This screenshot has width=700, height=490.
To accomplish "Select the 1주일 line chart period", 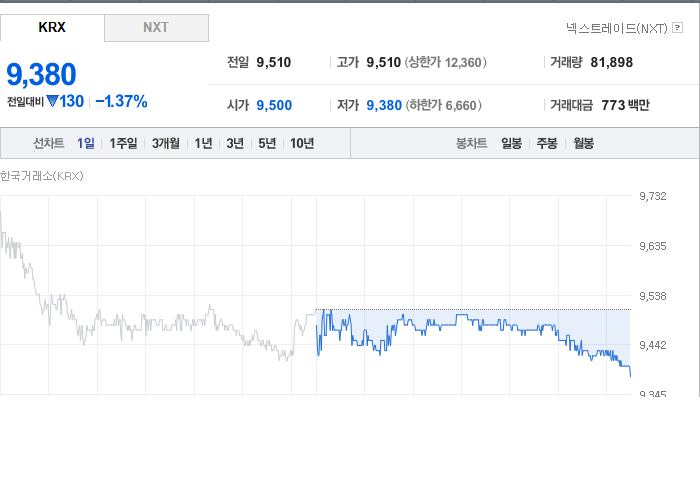I will click(x=123, y=143).
